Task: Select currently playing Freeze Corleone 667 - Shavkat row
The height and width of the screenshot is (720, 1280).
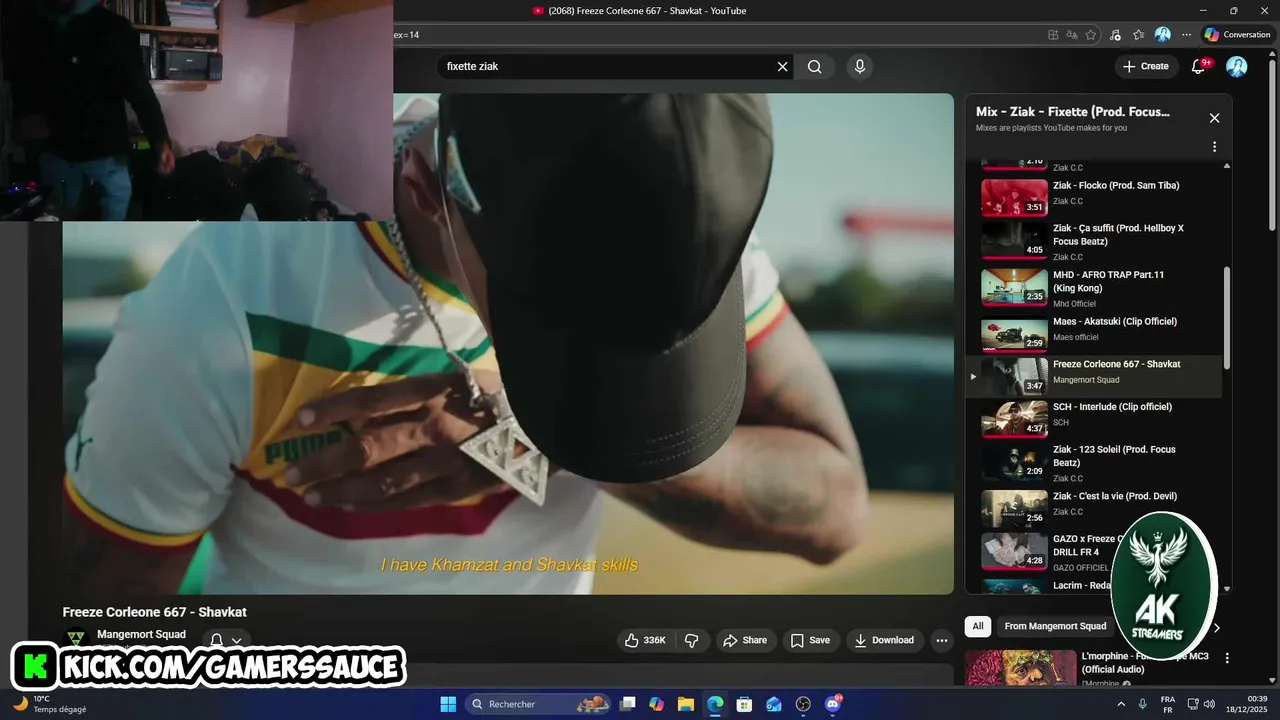Action: (x=1093, y=376)
